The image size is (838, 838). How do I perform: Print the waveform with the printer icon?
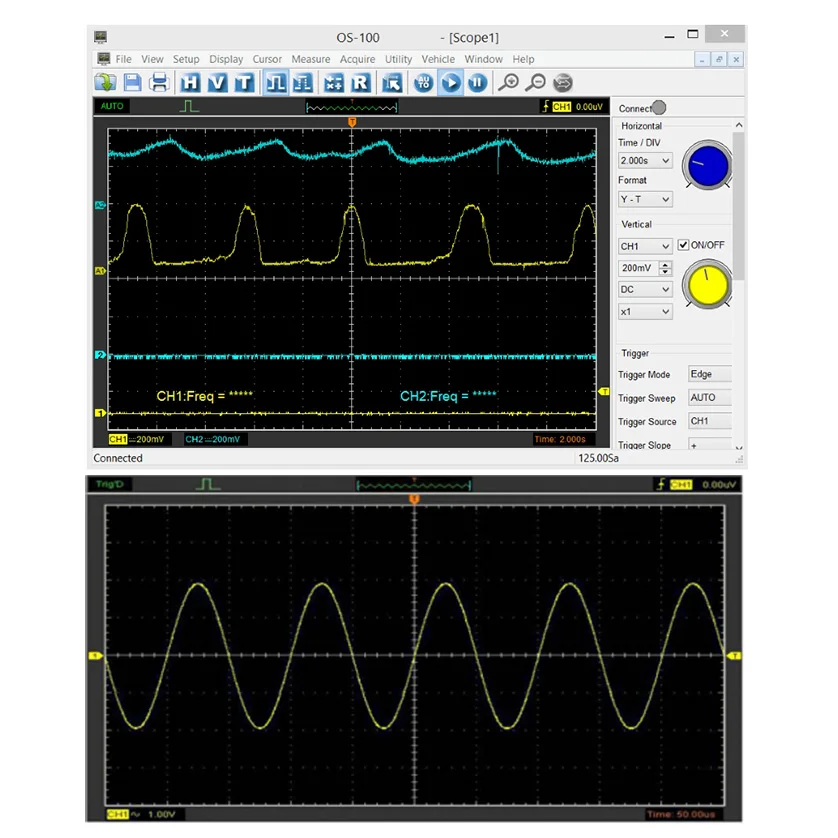[159, 83]
